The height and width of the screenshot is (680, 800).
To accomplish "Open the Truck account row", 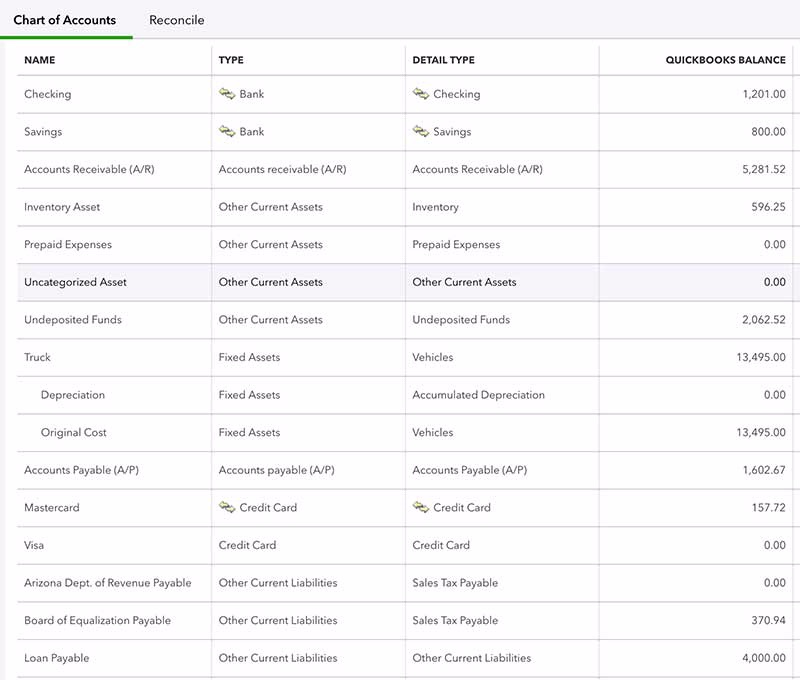I will [405, 357].
